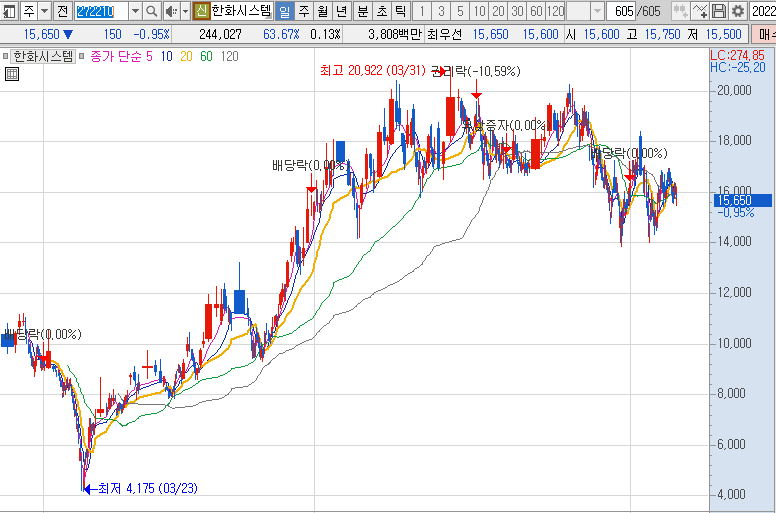This screenshot has height=513, width=776.
Task: Click the green 신 badge icon
Action: pos(201,10)
